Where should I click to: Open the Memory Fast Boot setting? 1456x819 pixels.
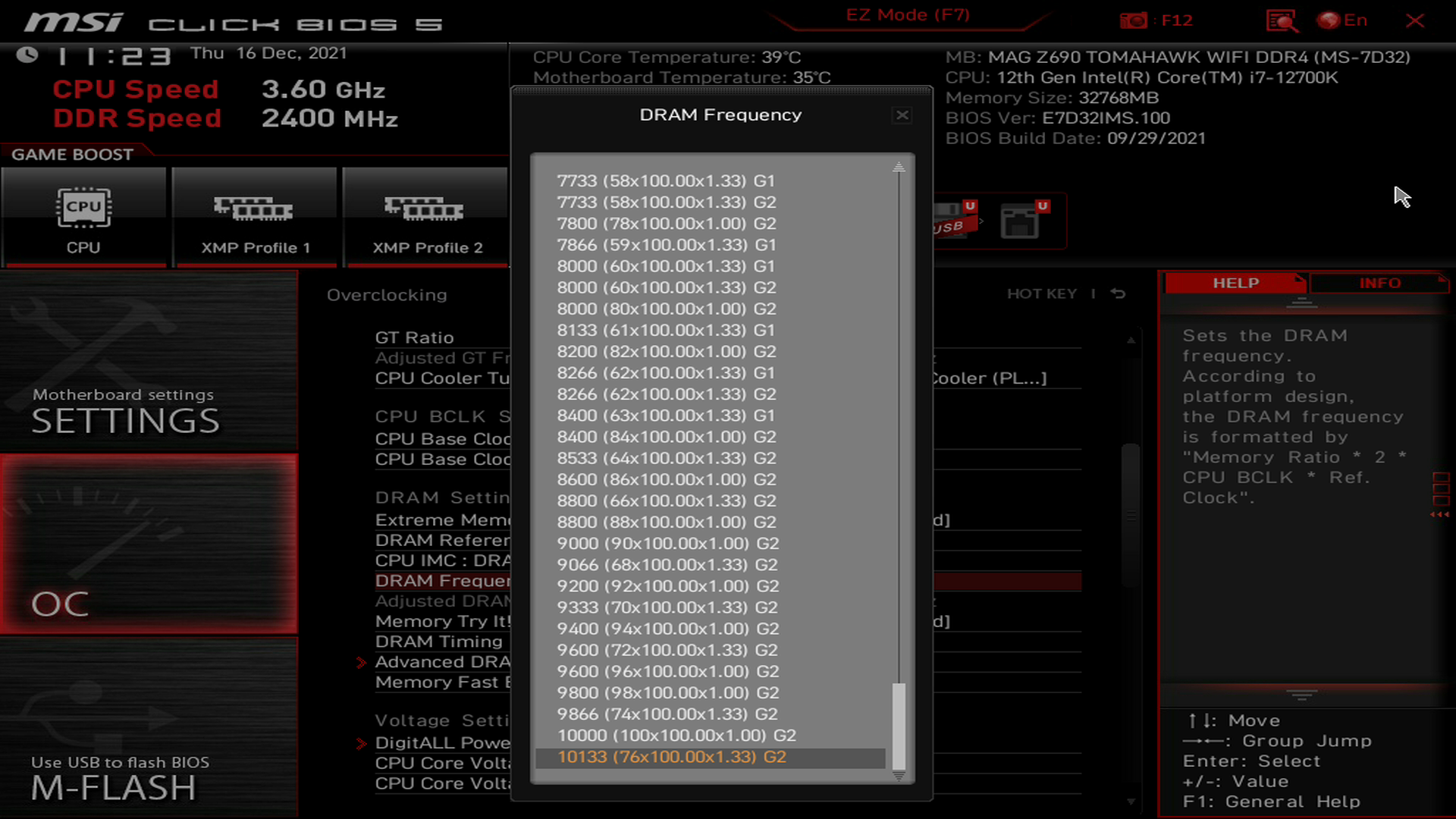[x=442, y=682]
